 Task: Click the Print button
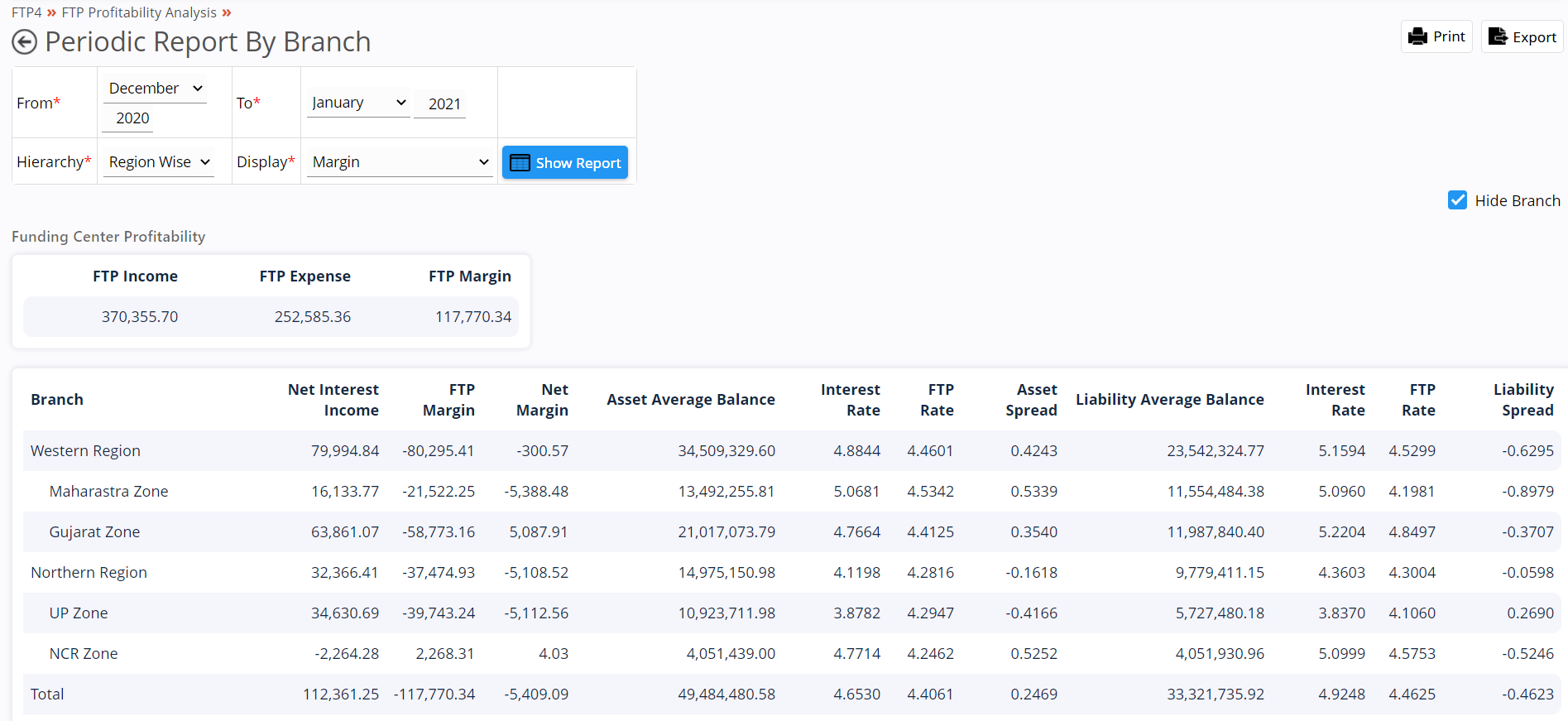(1436, 36)
